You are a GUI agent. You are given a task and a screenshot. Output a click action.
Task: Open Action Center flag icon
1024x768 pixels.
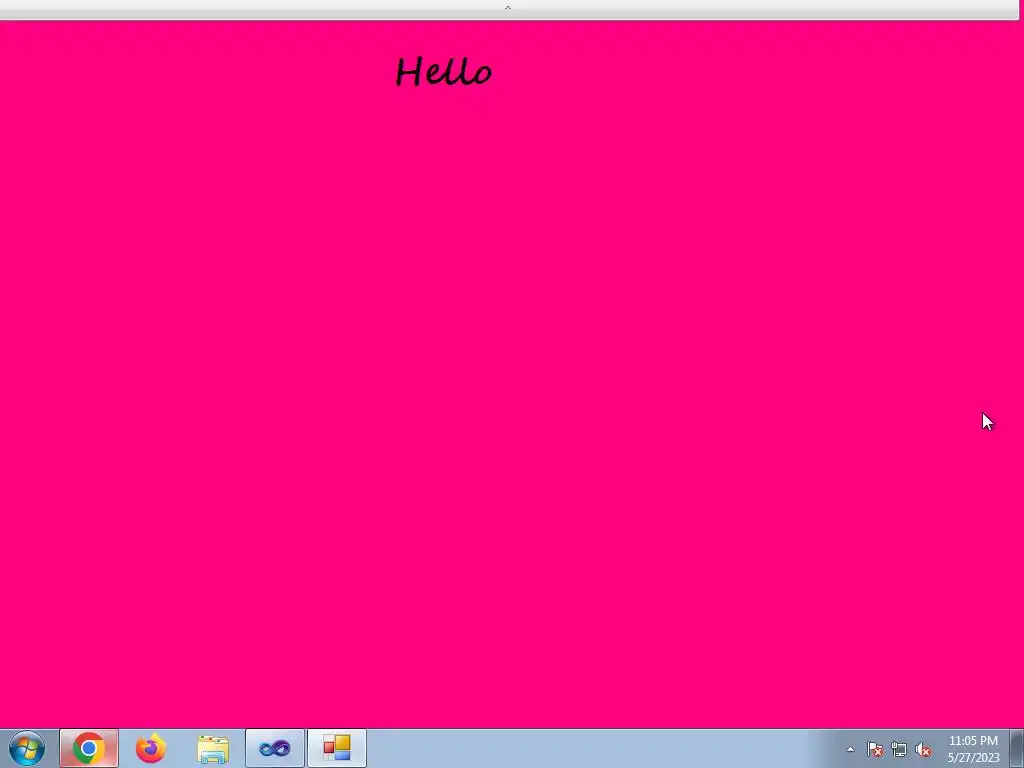pos(875,749)
